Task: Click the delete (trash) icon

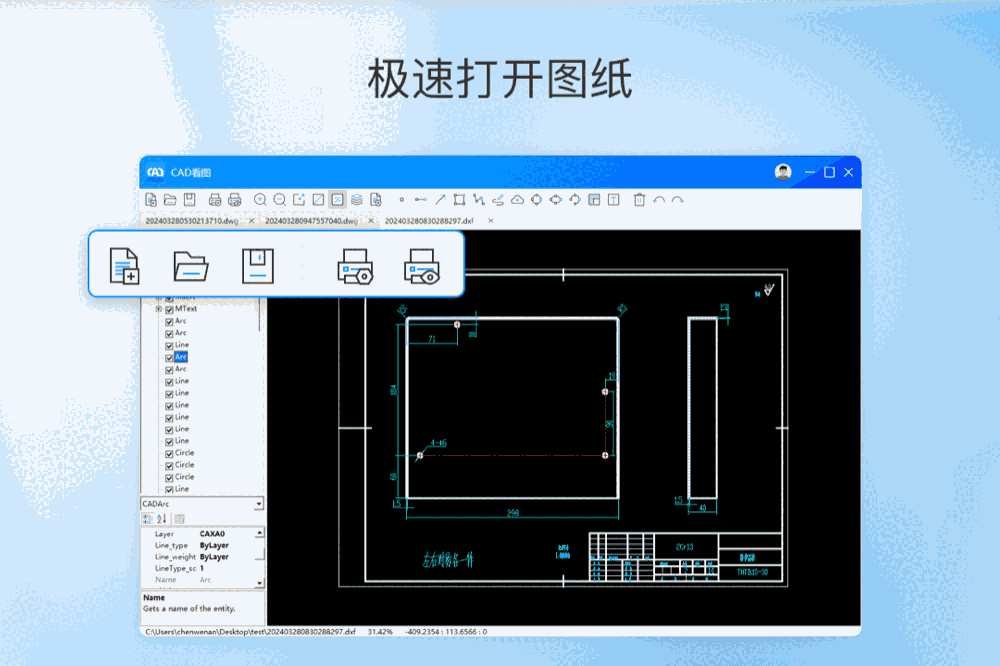Action: point(637,199)
